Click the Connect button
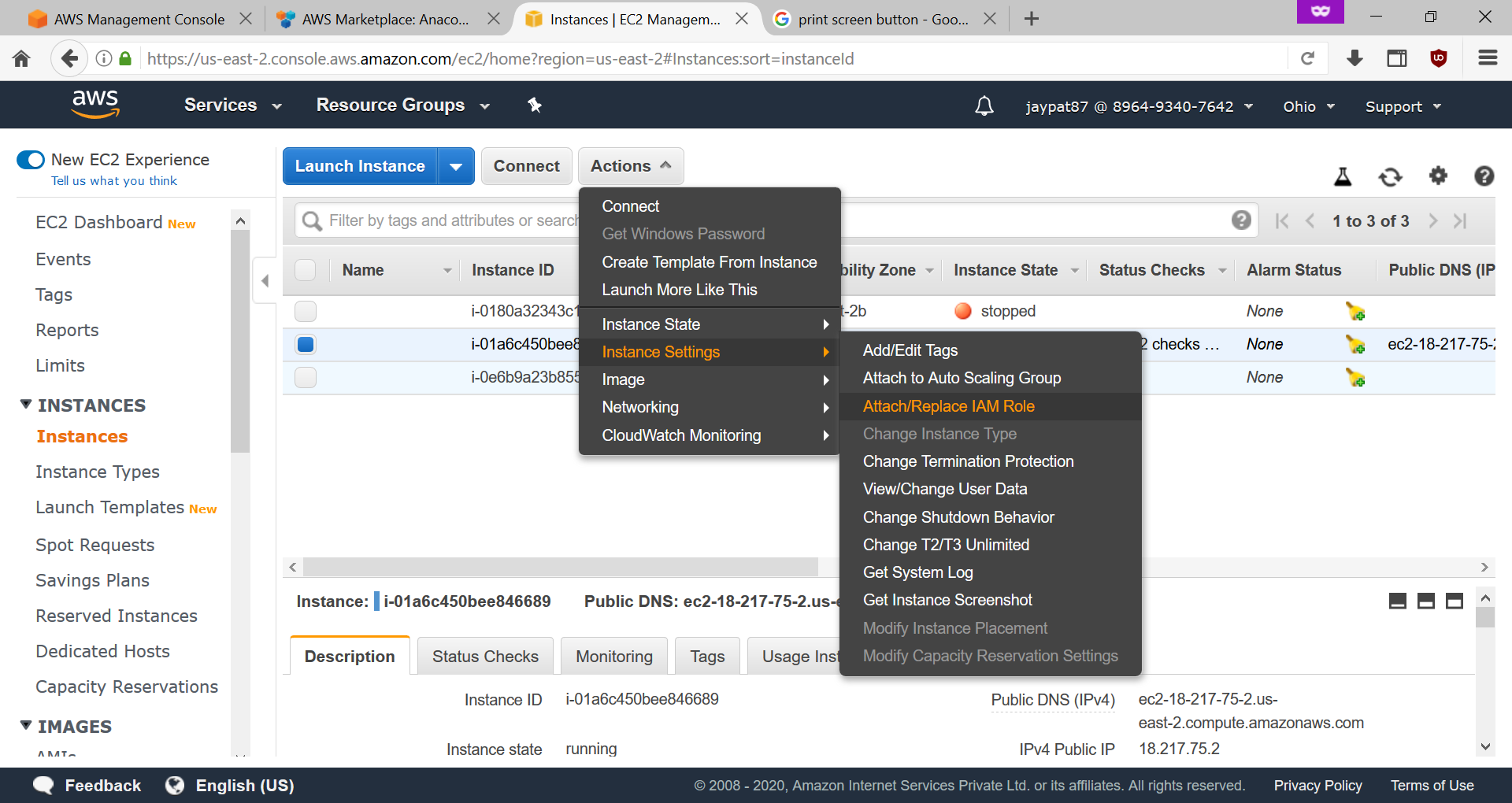This screenshot has height=803, width=1512. 526,166
